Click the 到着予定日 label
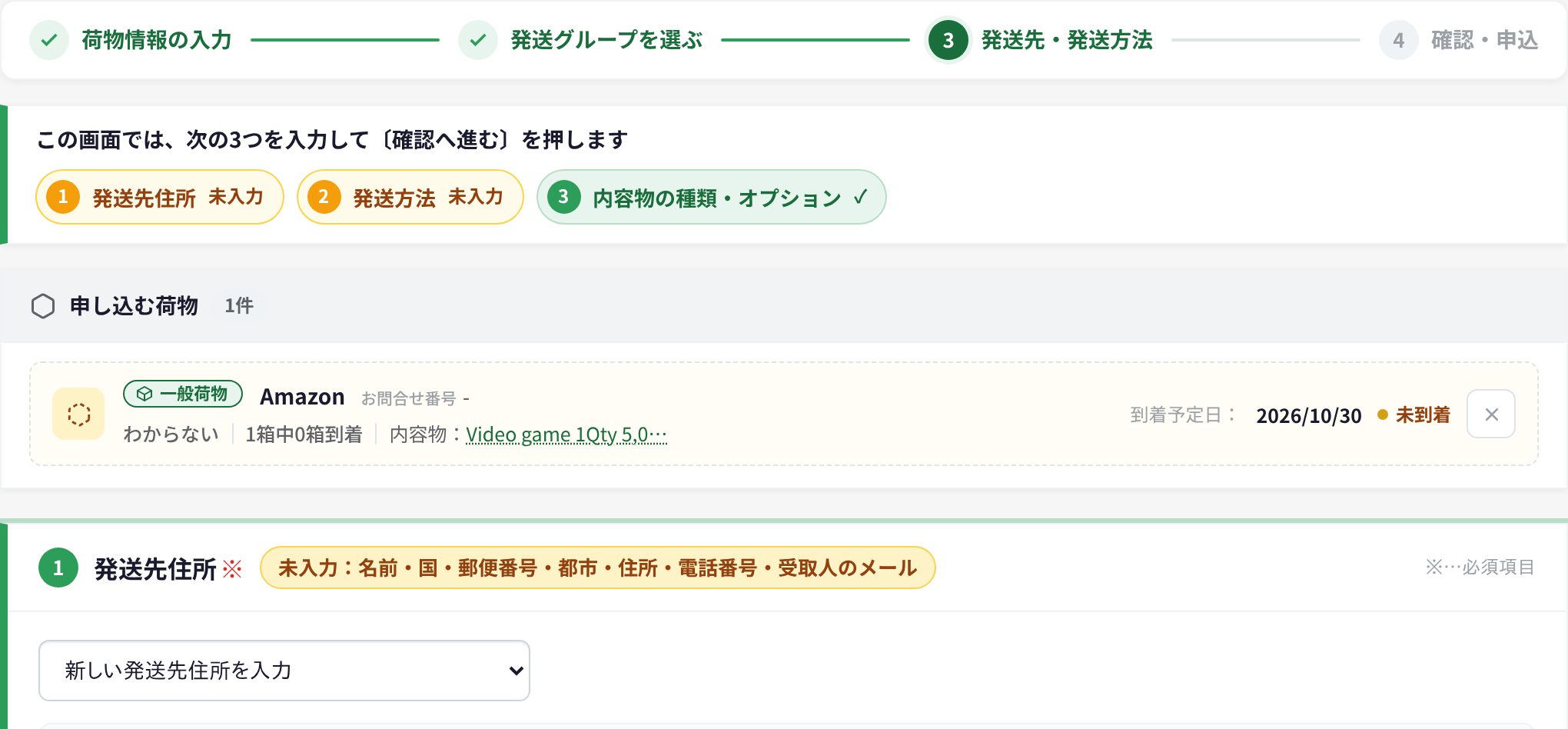 click(1182, 415)
